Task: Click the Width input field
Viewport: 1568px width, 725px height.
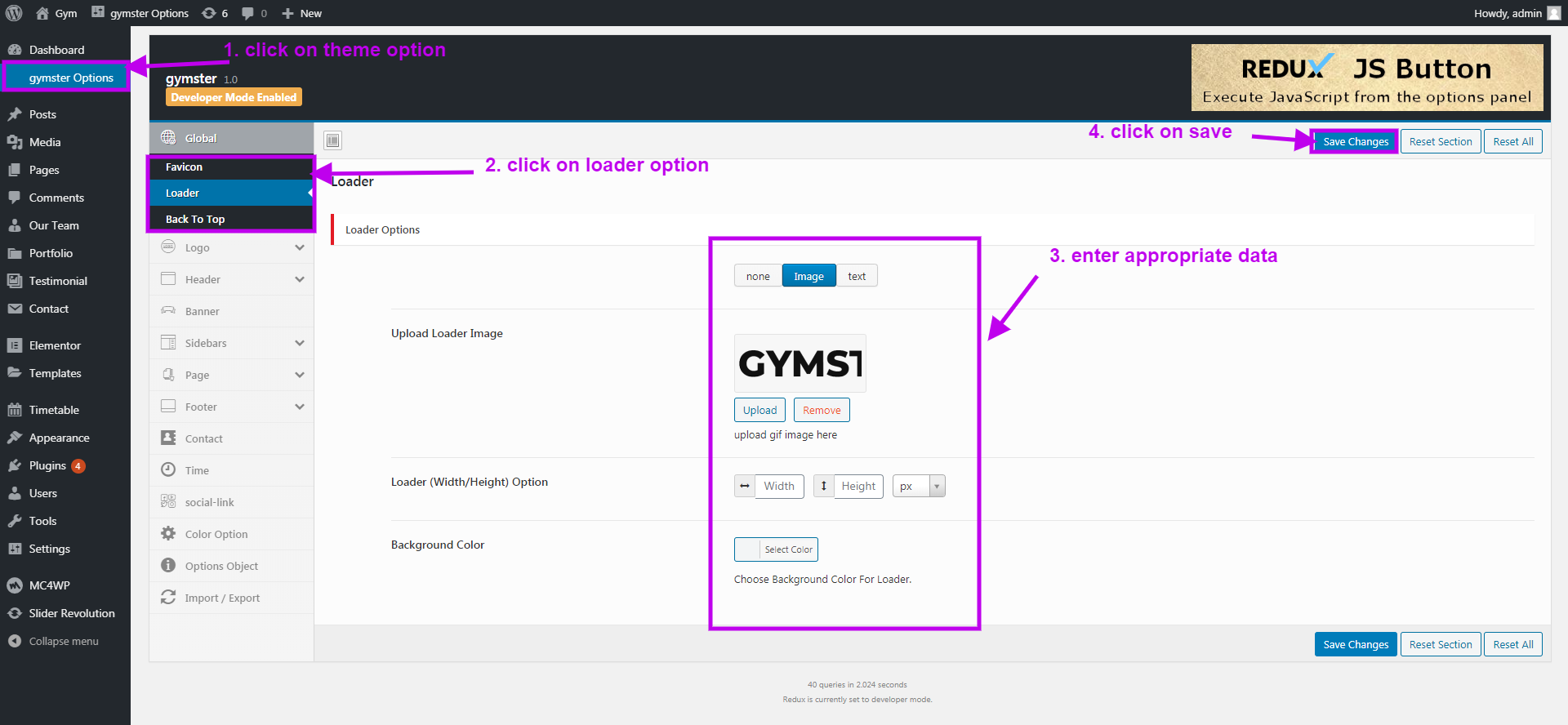Action: click(779, 487)
